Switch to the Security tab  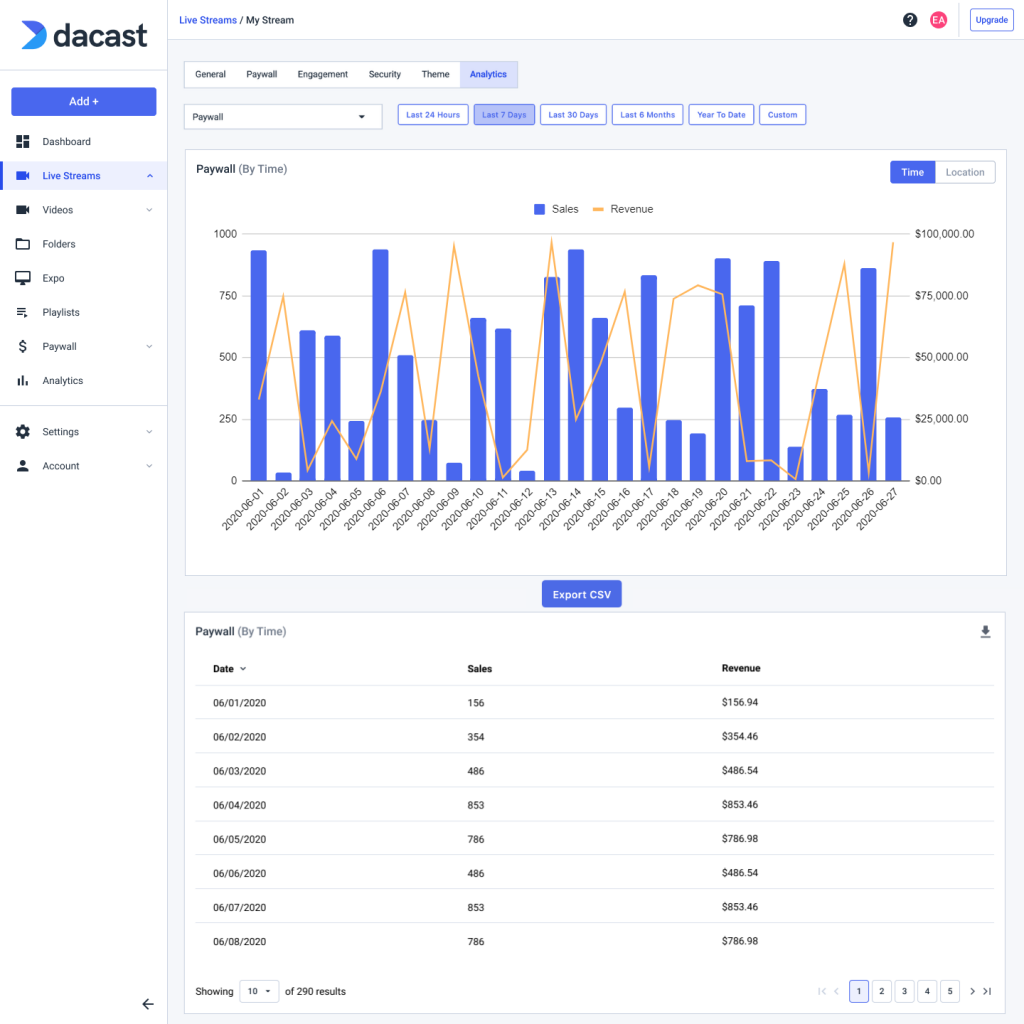point(384,74)
